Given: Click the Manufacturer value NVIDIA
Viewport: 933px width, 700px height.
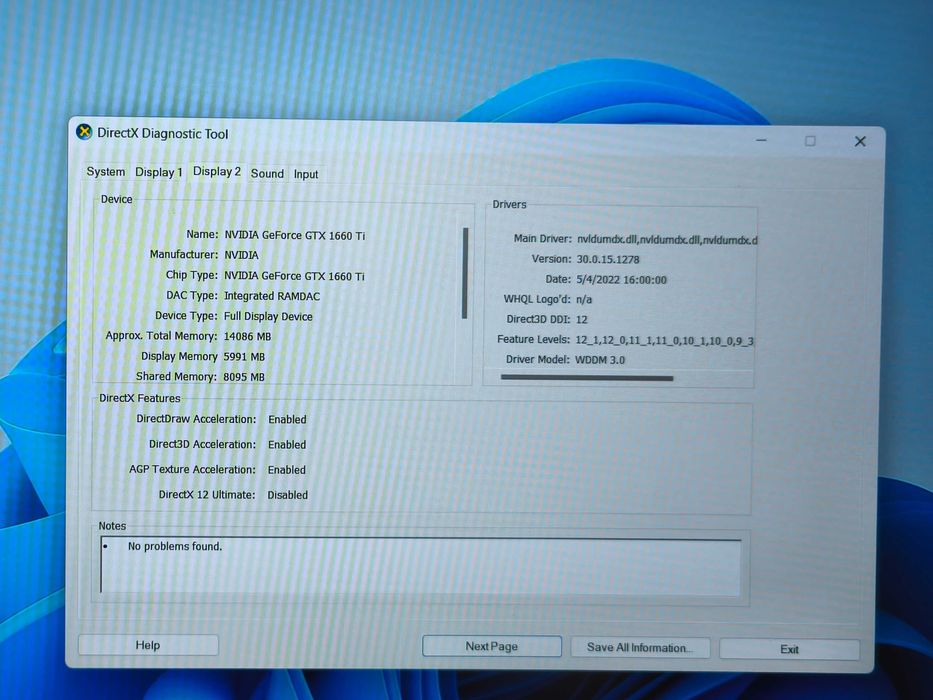Looking at the screenshot, I should [x=241, y=255].
